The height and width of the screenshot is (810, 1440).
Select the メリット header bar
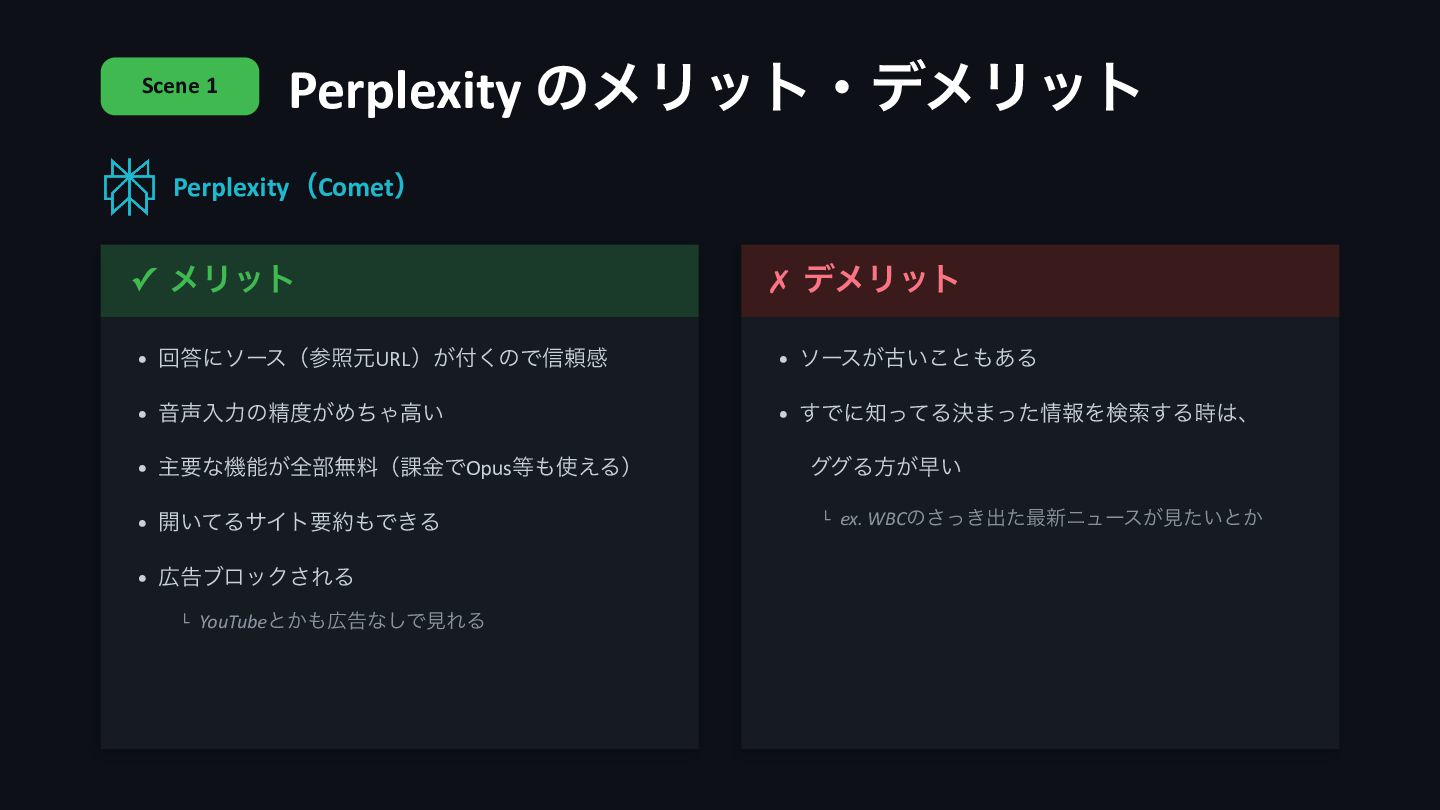click(399, 281)
